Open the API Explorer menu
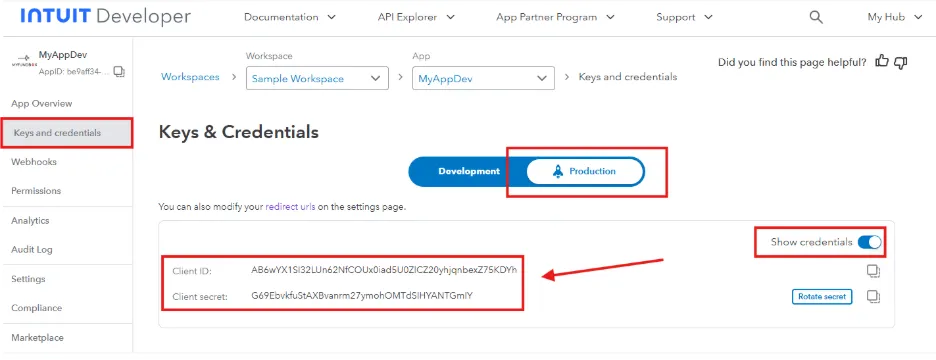Image resolution: width=936 pixels, height=360 pixels. pos(416,17)
